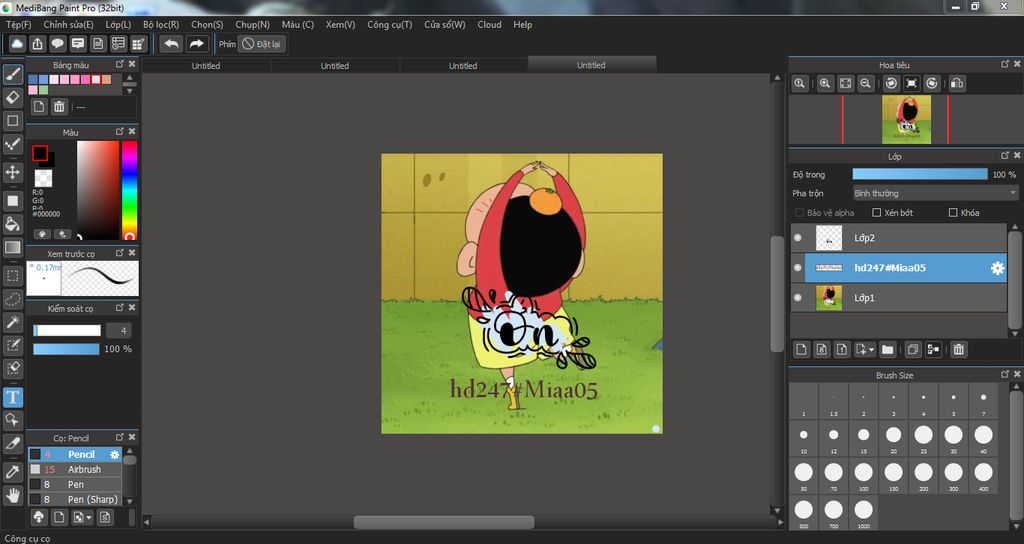This screenshot has height=544, width=1024.
Task: Open the Bộ lọc(R) menu
Action: point(161,25)
